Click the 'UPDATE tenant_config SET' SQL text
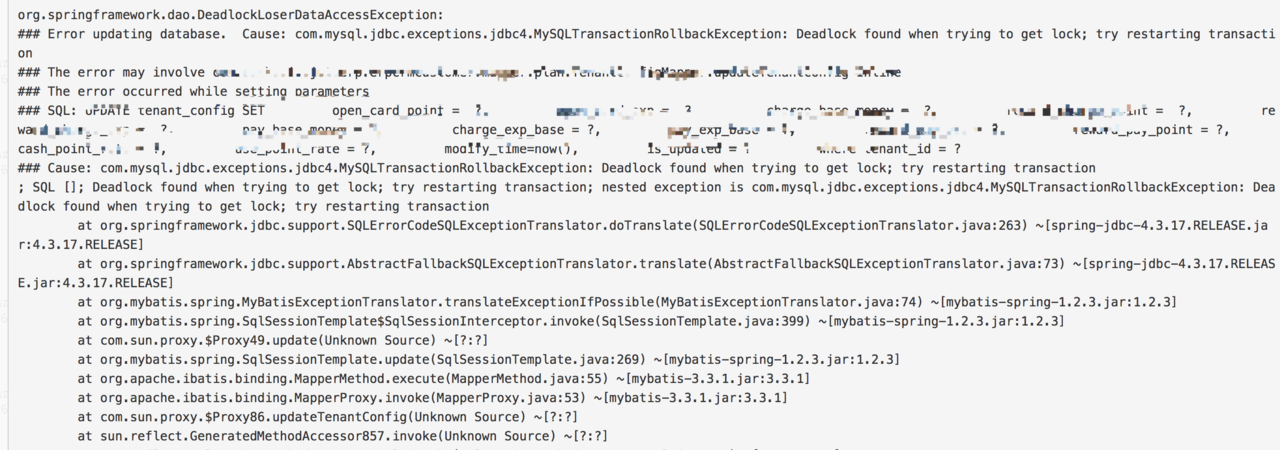 176,110
